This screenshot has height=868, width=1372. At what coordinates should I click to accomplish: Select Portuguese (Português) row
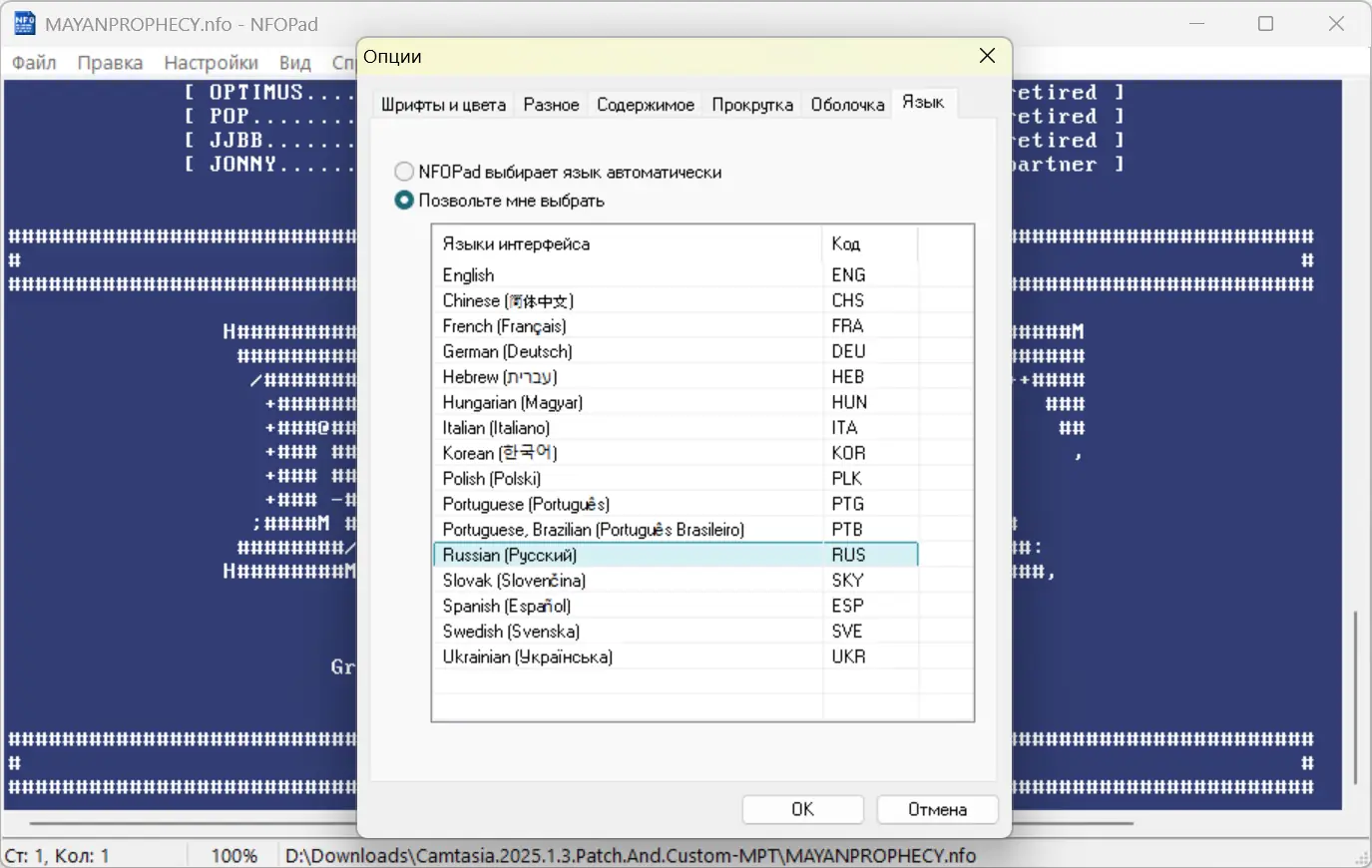tap(676, 504)
